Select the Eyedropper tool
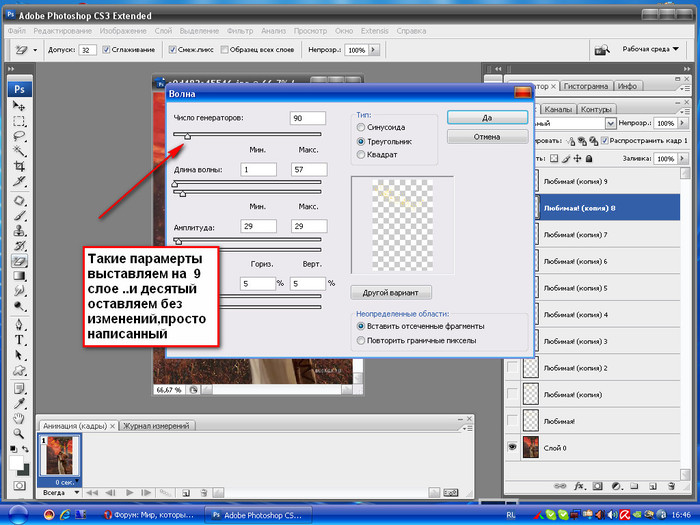Screen dimensions: 700x525 19,404
